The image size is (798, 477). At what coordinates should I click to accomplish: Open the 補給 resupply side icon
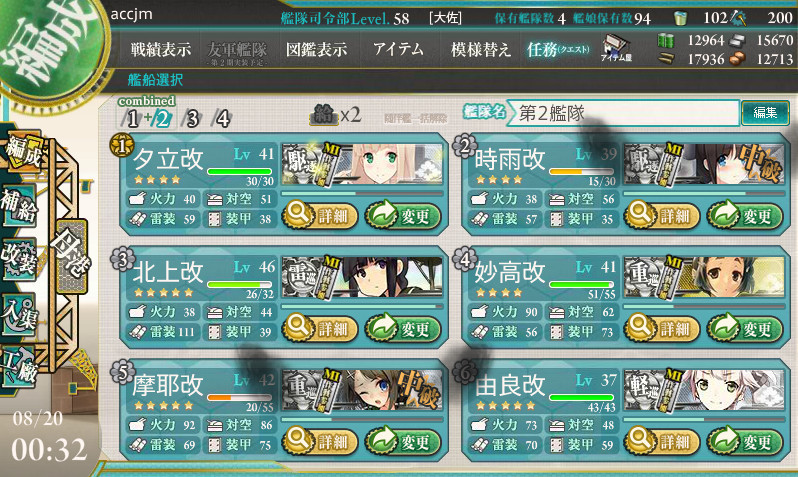click(19, 206)
